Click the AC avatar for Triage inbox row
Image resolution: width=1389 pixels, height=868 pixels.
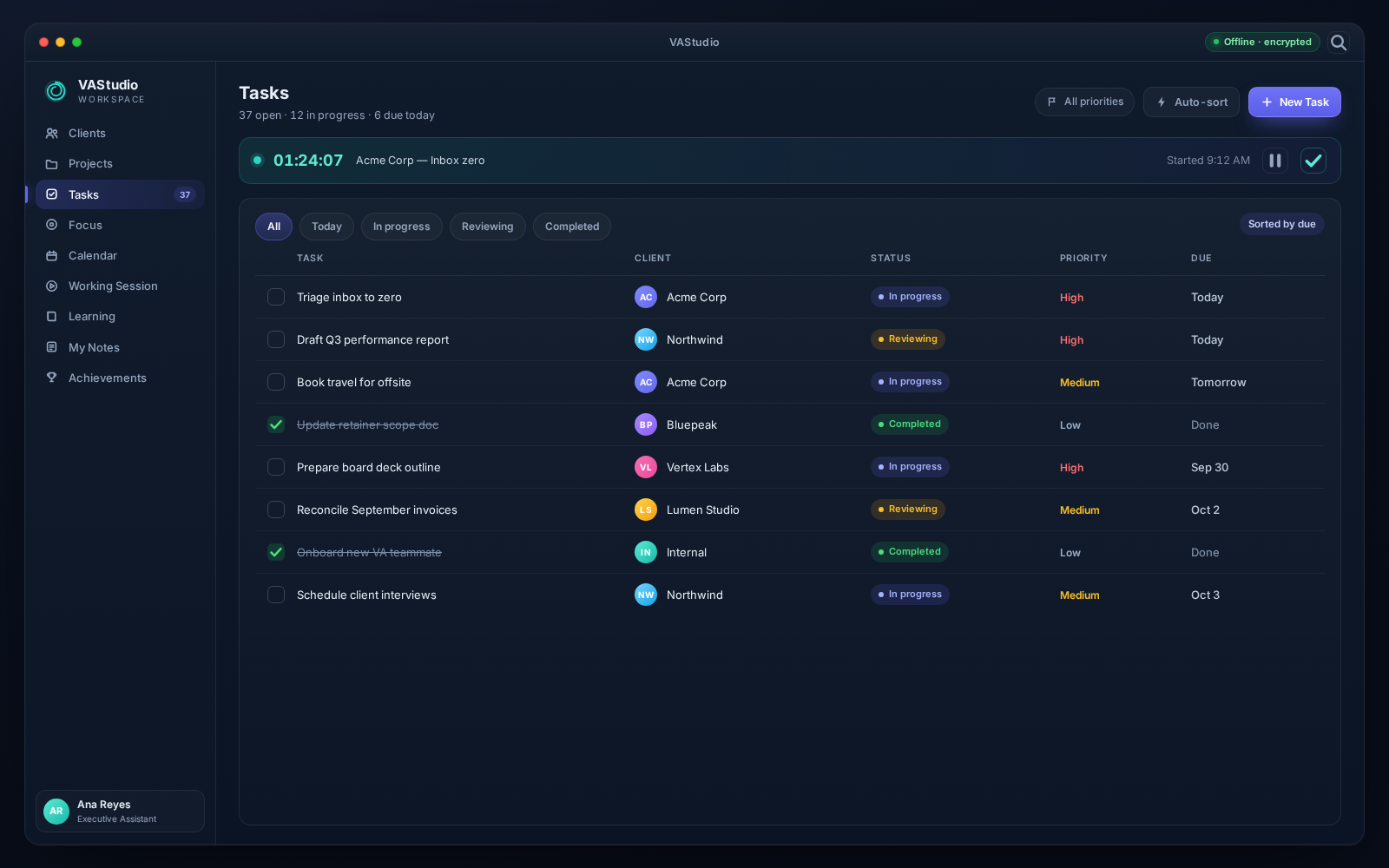coord(646,297)
